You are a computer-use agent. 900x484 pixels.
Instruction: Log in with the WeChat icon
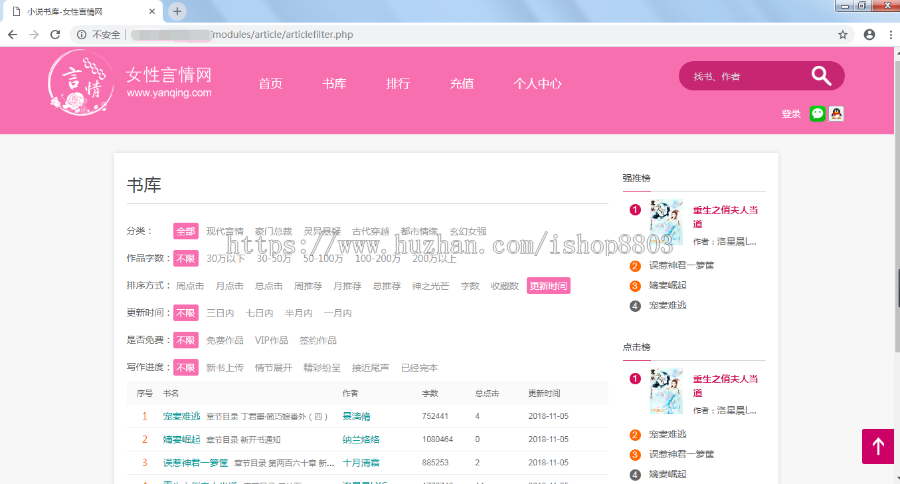click(818, 114)
